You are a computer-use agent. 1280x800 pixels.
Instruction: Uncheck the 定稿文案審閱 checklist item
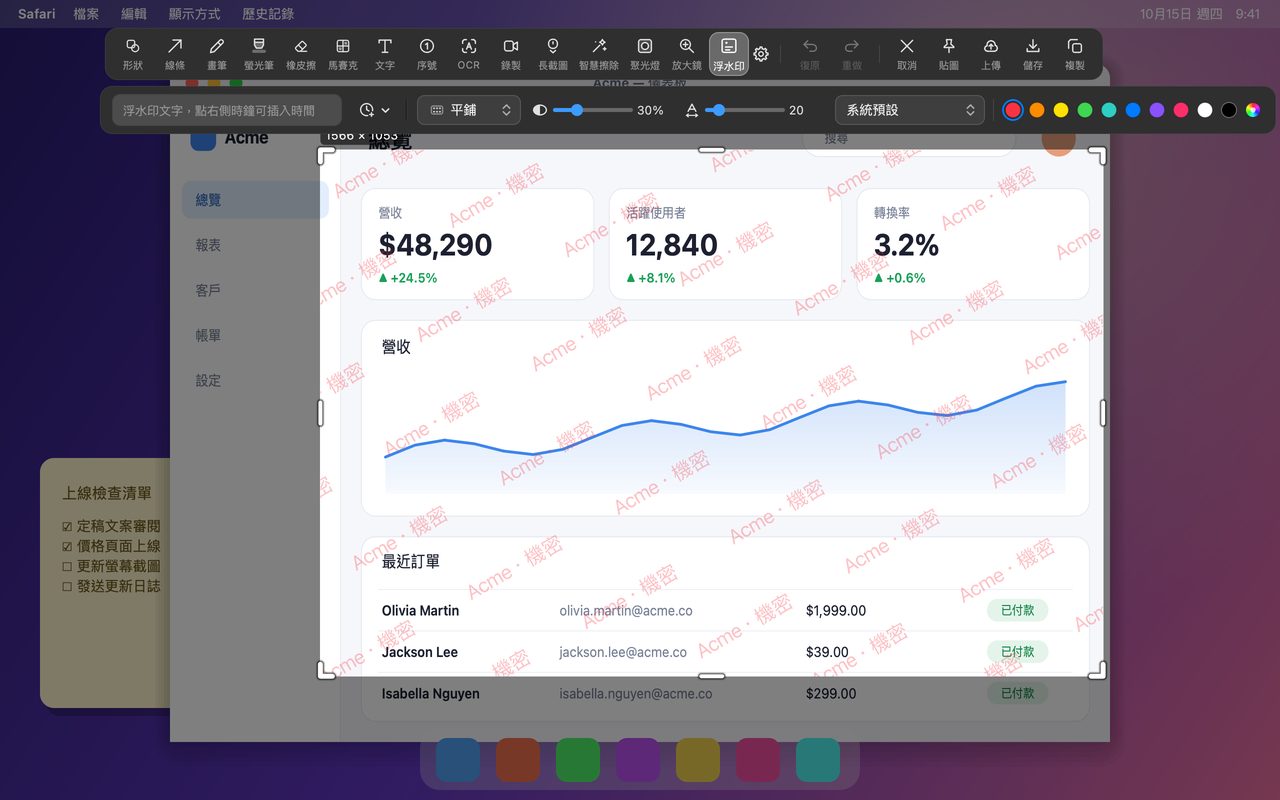point(111,526)
